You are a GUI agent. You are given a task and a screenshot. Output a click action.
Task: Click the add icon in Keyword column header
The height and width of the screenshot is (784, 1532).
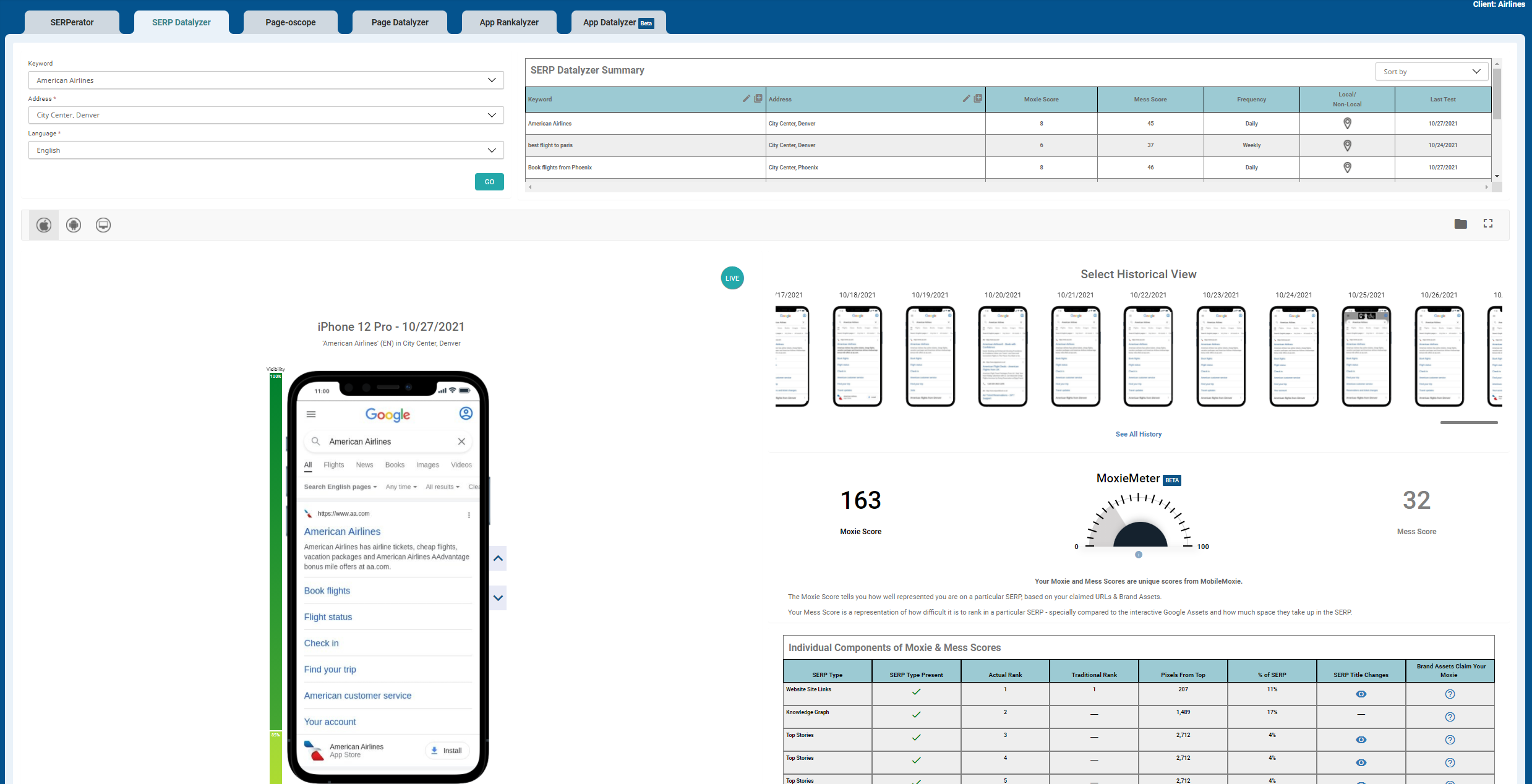[x=758, y=98]
